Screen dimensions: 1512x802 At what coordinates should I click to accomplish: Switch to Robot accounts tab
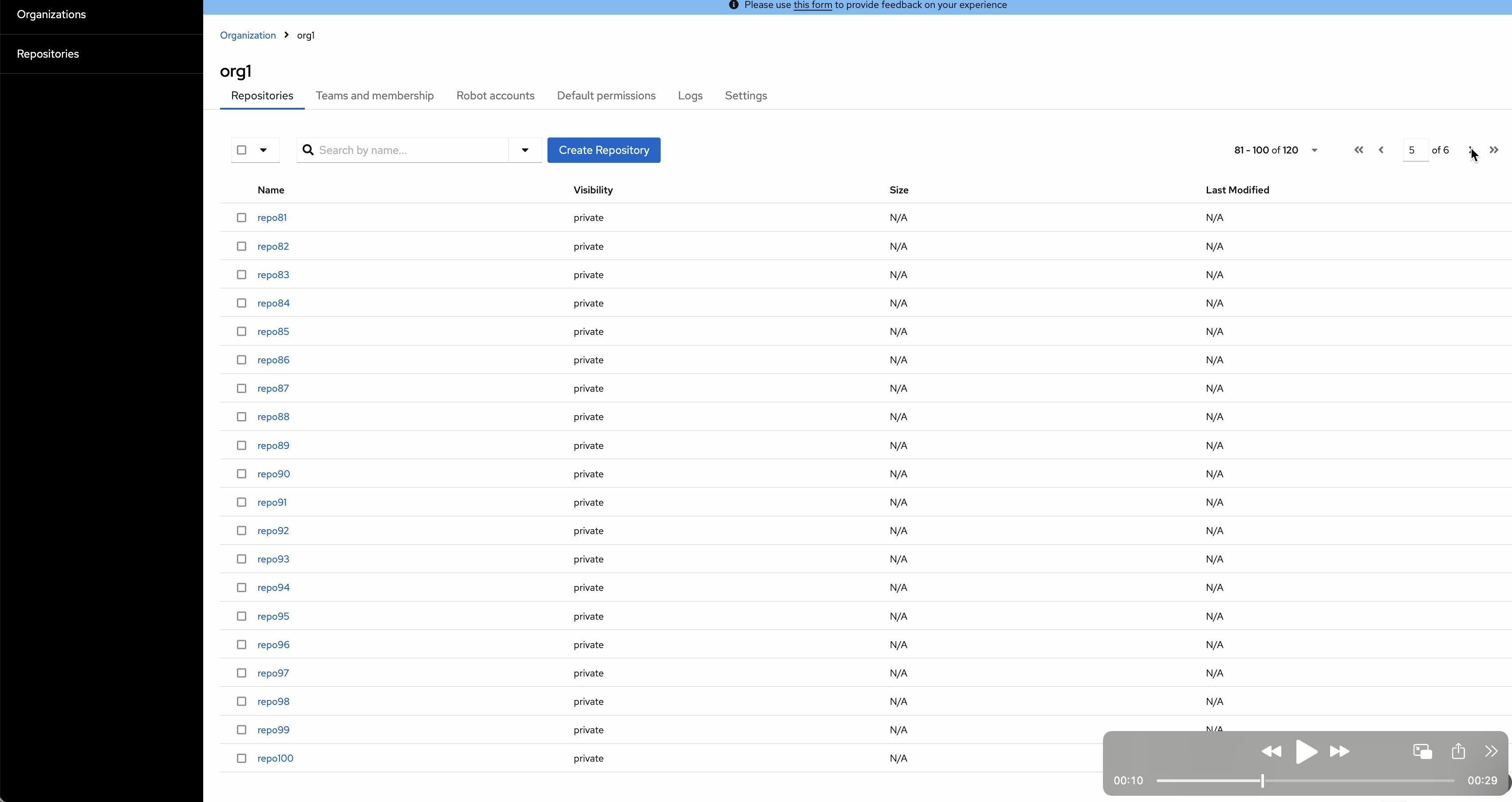[495, 96]
